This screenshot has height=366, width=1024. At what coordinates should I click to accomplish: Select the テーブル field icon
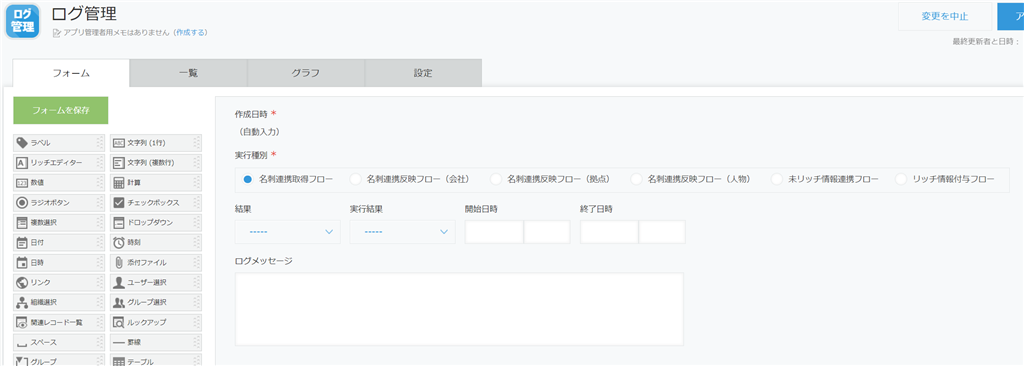tap(119, 361)
